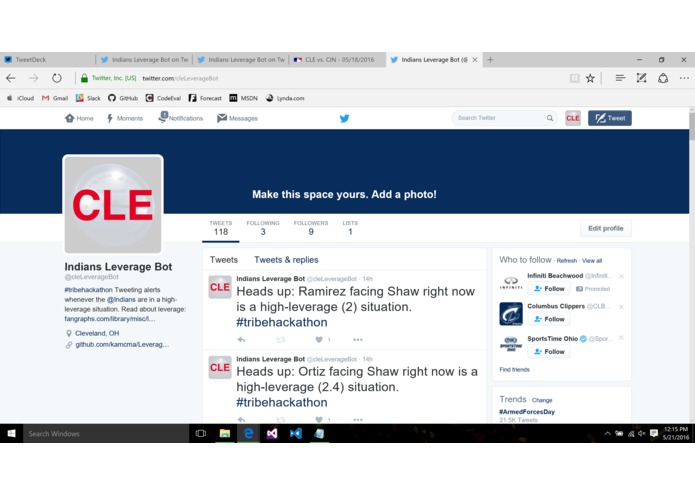Screen dimensions: 695x494
Task: Follow Columbus Clippers
Action: click(x=549, y=319)
